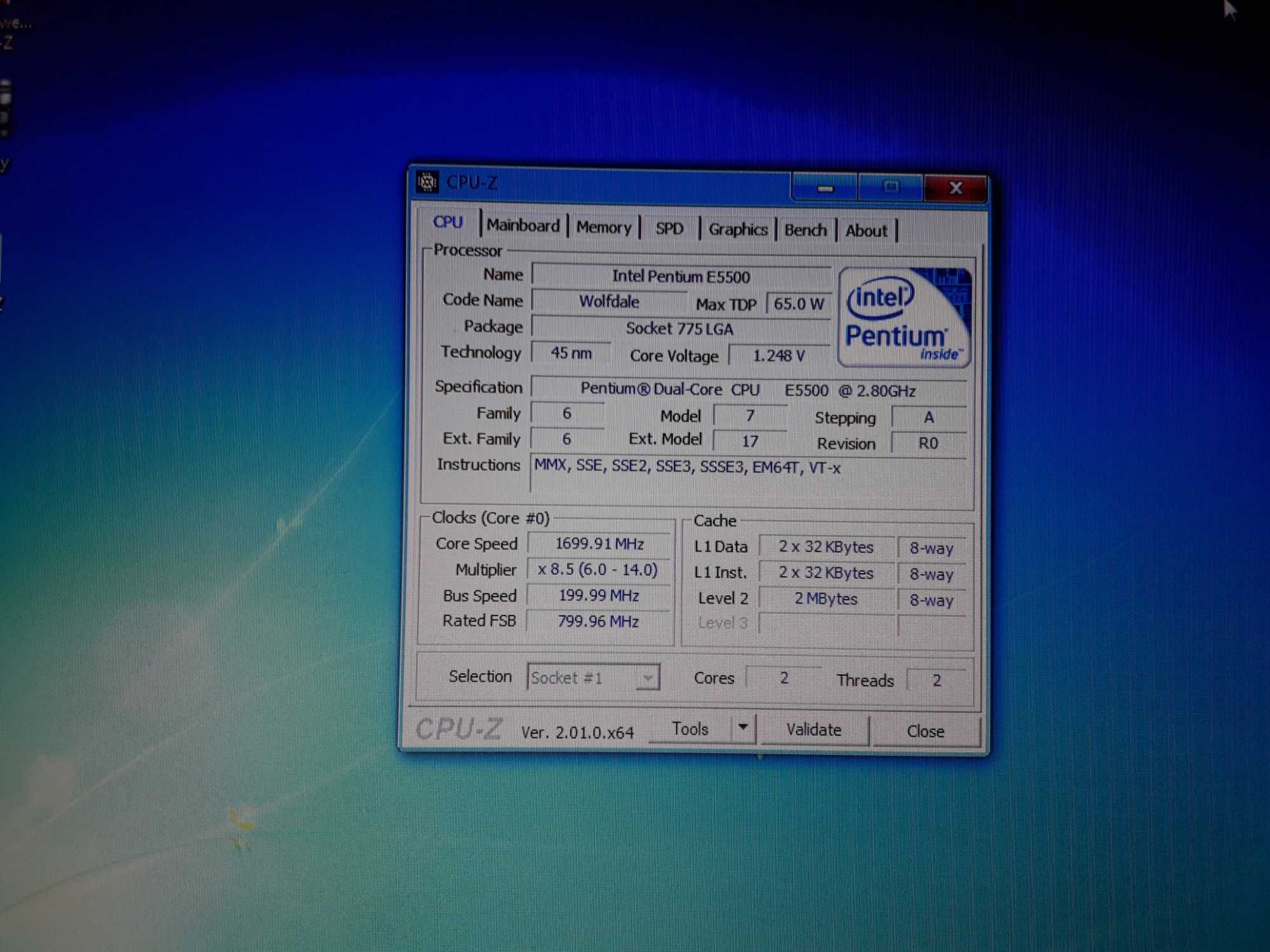Screen dimensions: 1270x952
Task: Click the Cores value 2
Action: 784,678
